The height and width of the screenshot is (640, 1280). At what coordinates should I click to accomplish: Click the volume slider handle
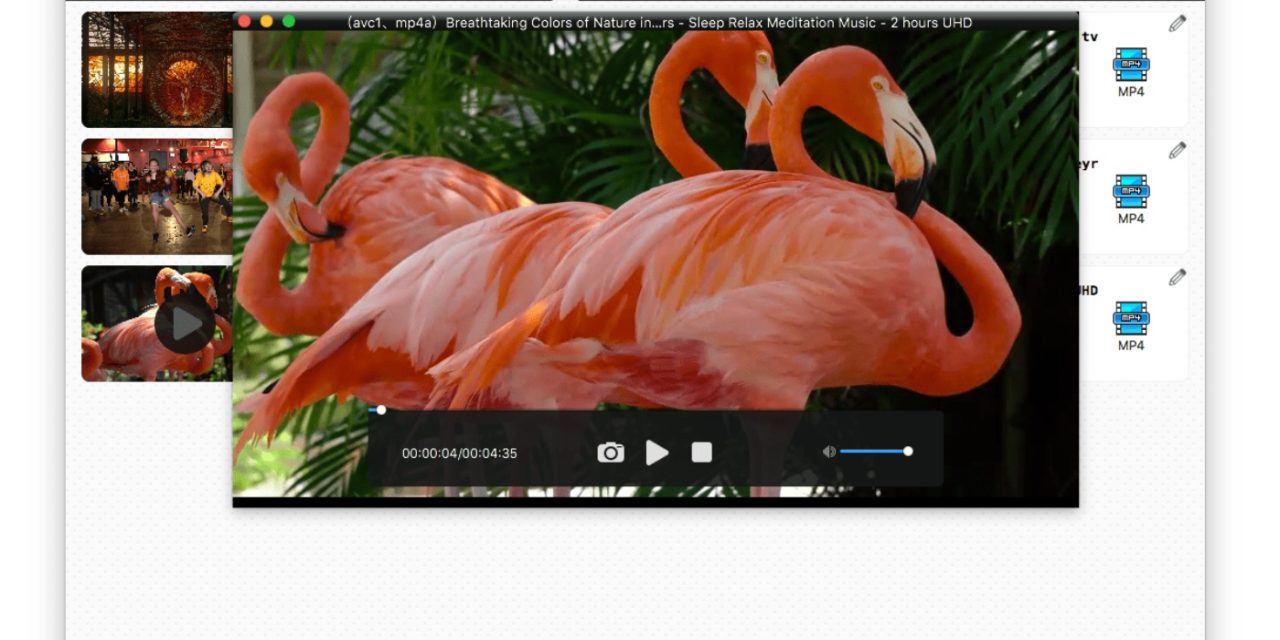(908, 451)
